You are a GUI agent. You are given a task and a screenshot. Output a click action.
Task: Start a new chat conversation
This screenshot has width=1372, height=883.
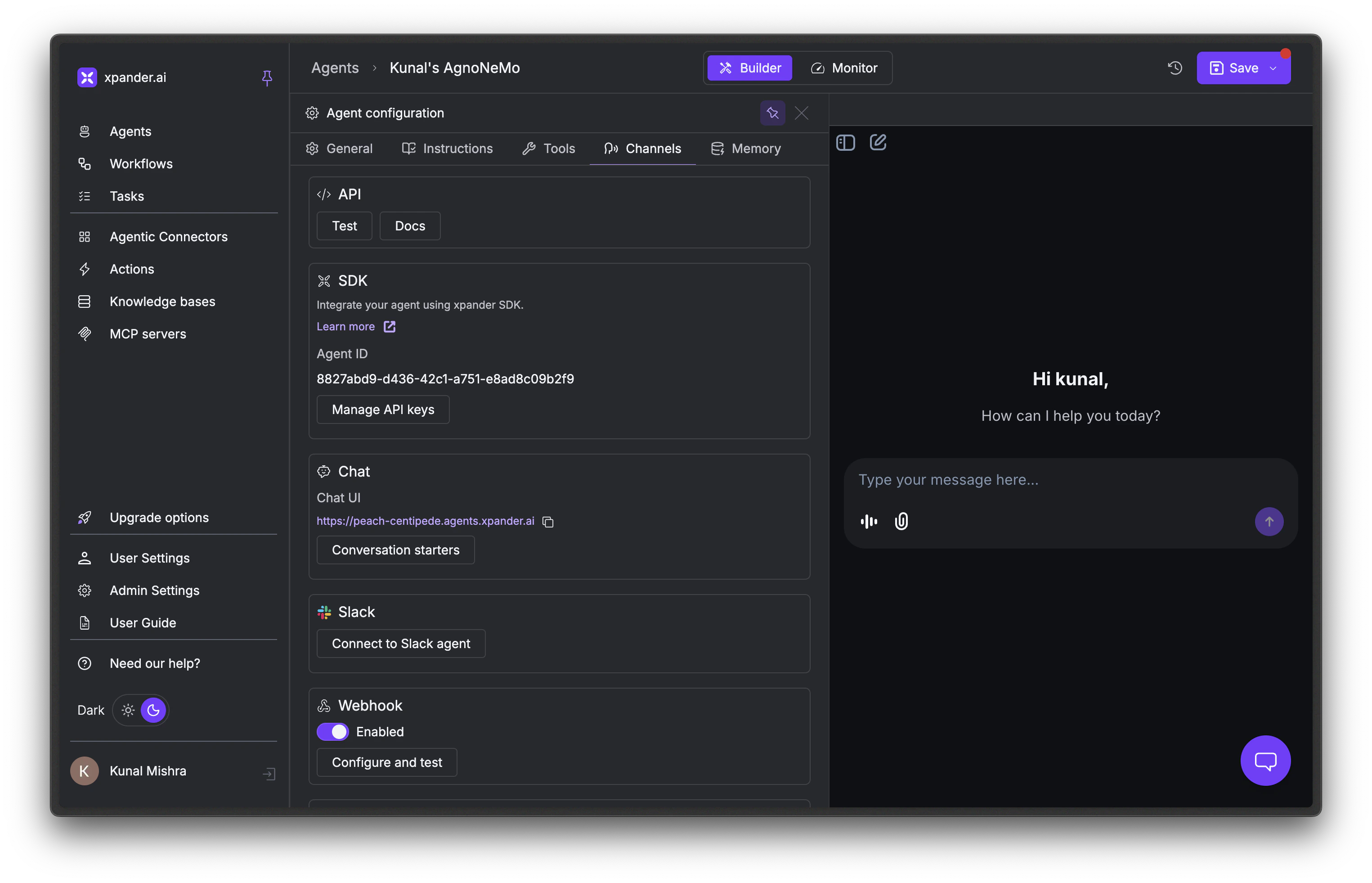878,142
